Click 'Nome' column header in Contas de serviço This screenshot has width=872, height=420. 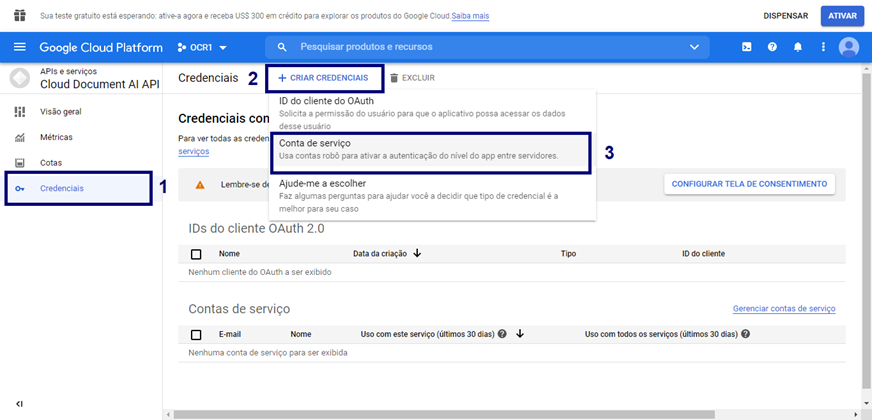click(x=301, y=334)
